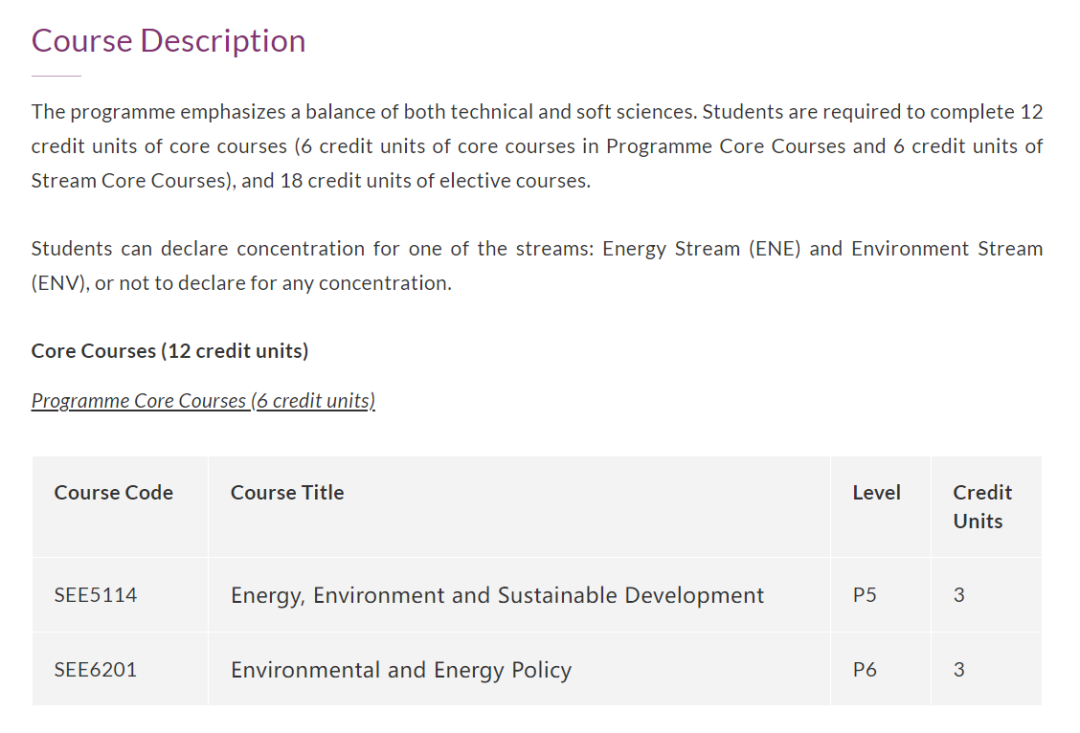Screen dimensions: 1080x733
Task: Click the Credit Units column header
Action: 982,506
